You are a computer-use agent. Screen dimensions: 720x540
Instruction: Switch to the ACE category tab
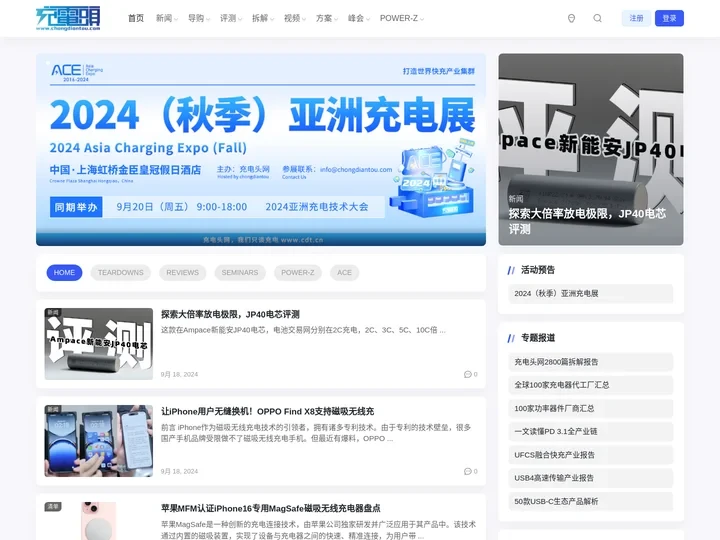[344, 273]
